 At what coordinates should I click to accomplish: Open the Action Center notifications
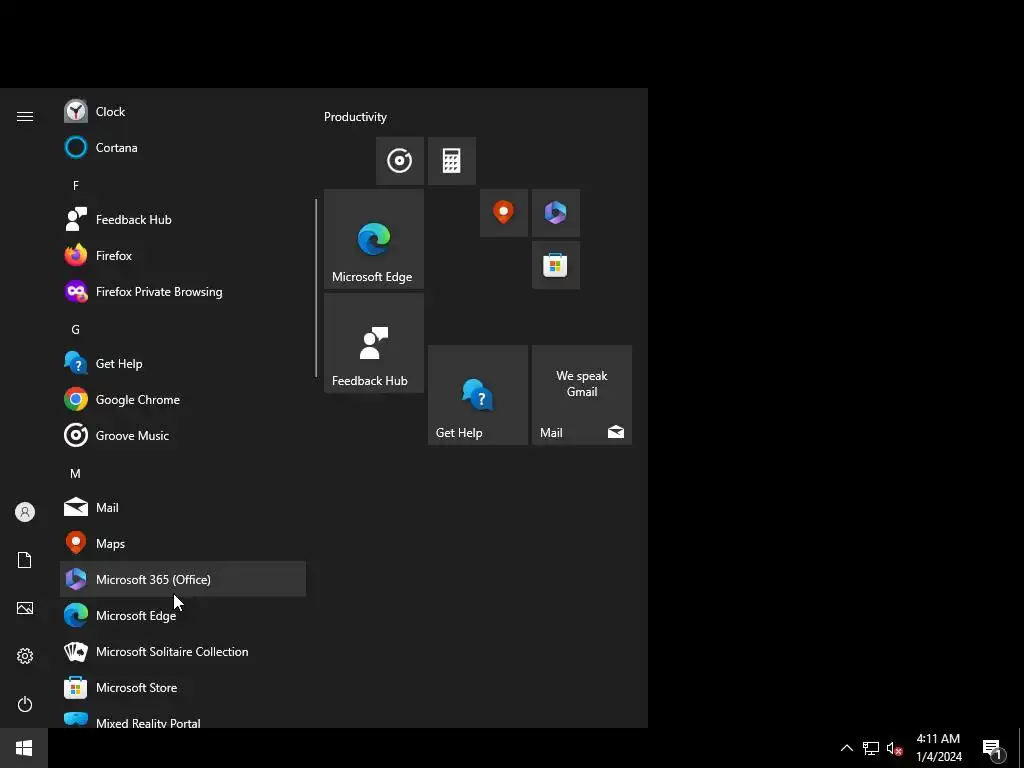pos(994,748)
